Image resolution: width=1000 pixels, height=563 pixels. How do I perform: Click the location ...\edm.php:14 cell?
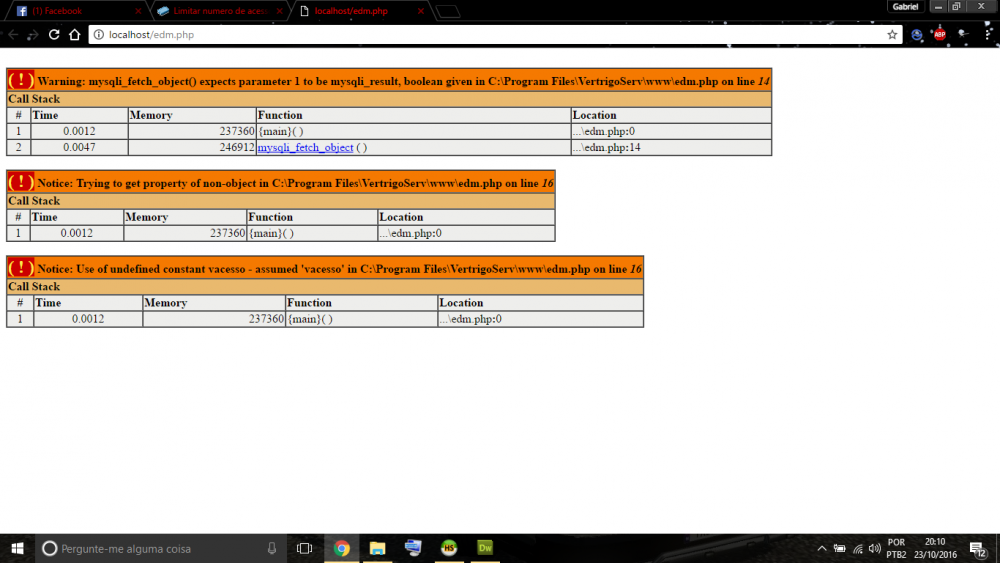click(x=671, y=147)
